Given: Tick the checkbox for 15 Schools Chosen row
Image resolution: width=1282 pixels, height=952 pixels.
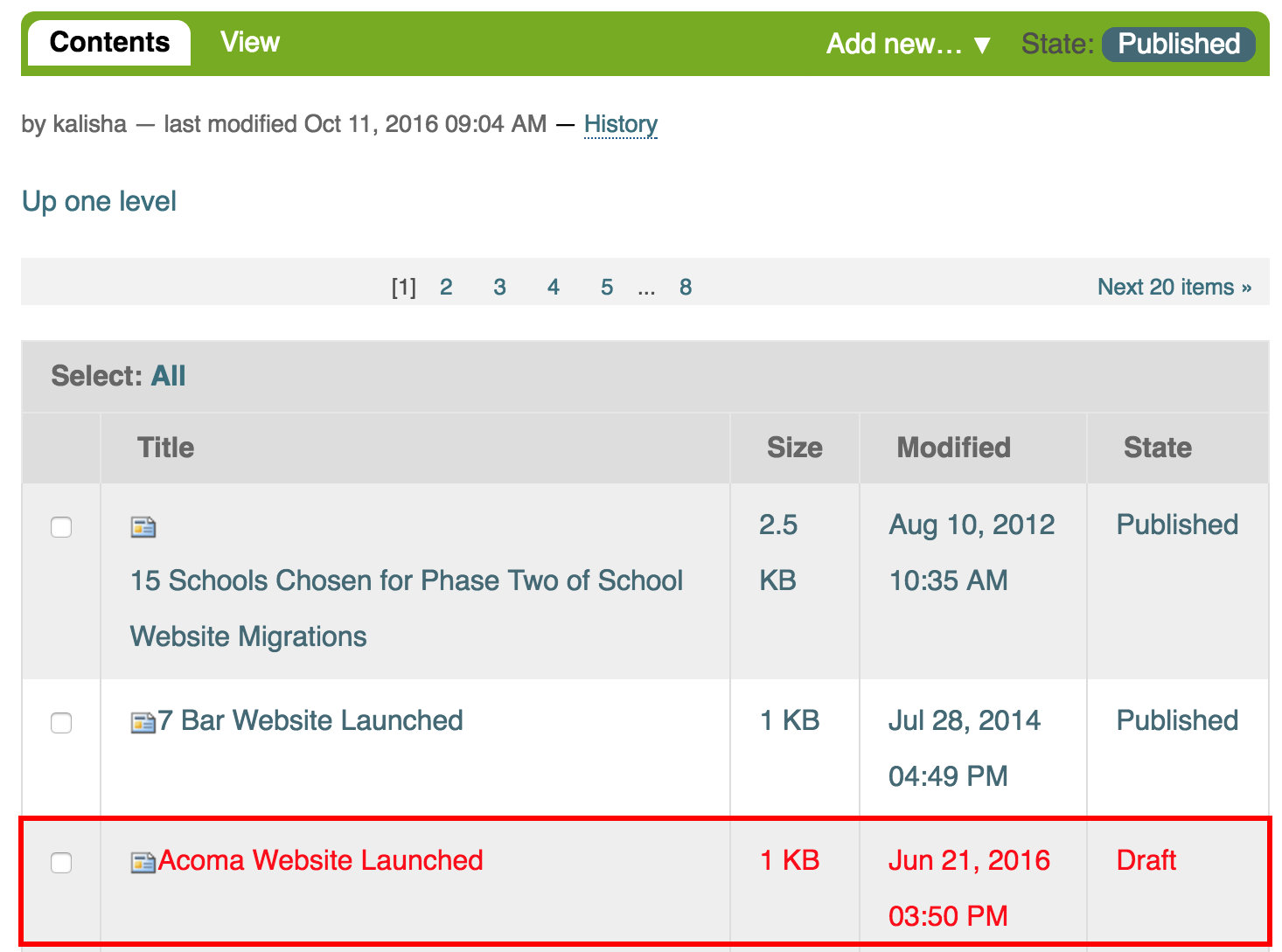Looking at the screenshot, I should point(61,527).
